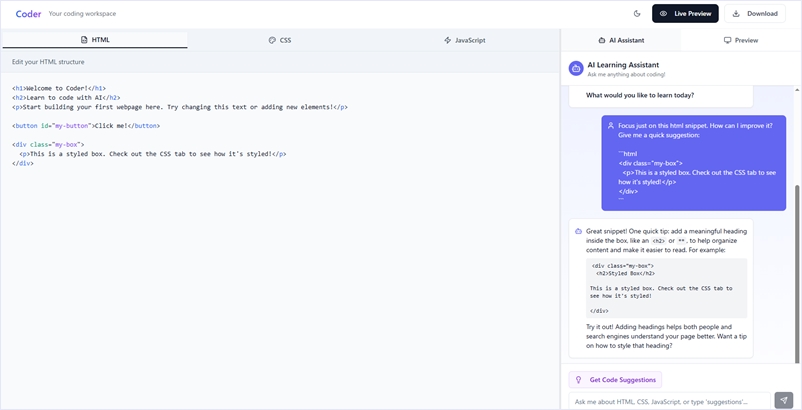Click the purple AI Learning Assistant robot icon
The height and width of the screenshot is (410, 802).
click(x=576, y=68)
